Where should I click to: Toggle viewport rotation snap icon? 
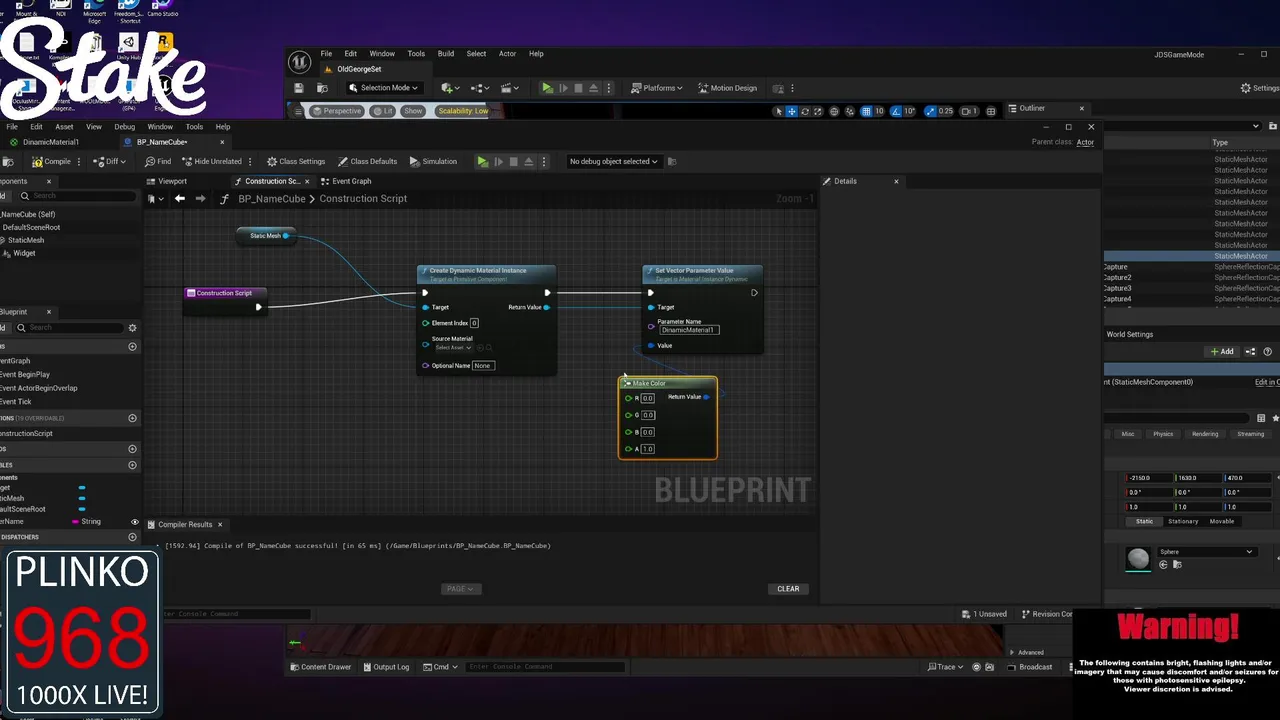point(896,111)
